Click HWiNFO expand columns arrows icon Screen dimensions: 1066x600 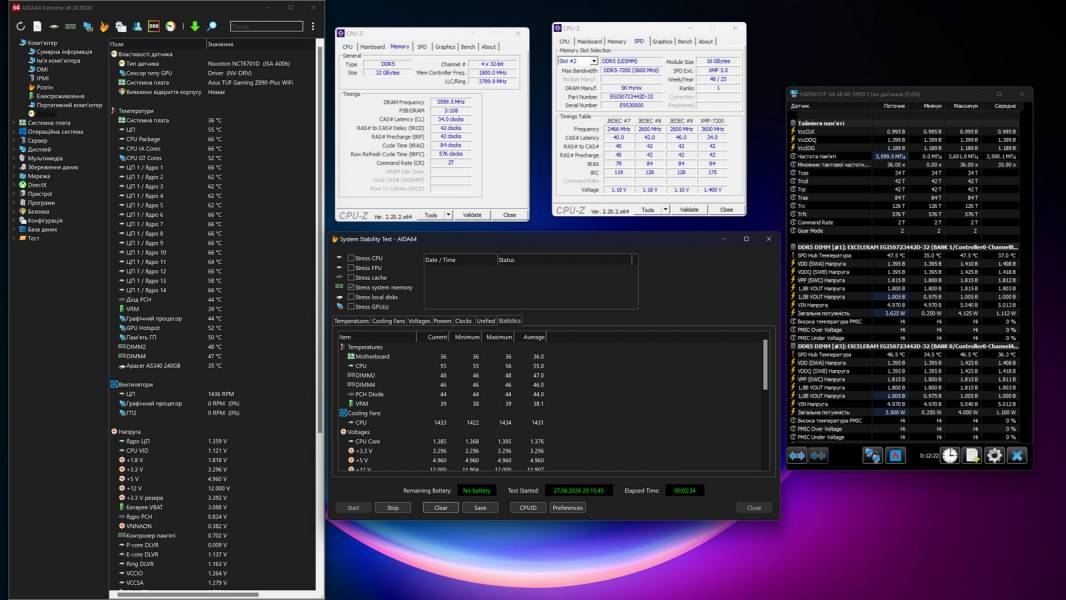(x=797, y=455)
